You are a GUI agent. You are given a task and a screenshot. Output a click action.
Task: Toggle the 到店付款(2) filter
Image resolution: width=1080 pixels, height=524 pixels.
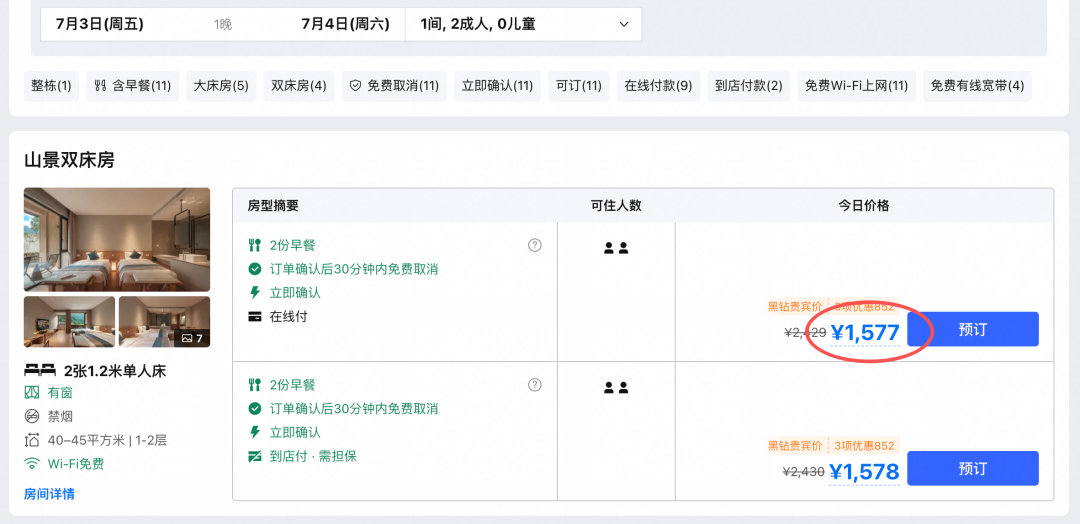pos(749,86)
